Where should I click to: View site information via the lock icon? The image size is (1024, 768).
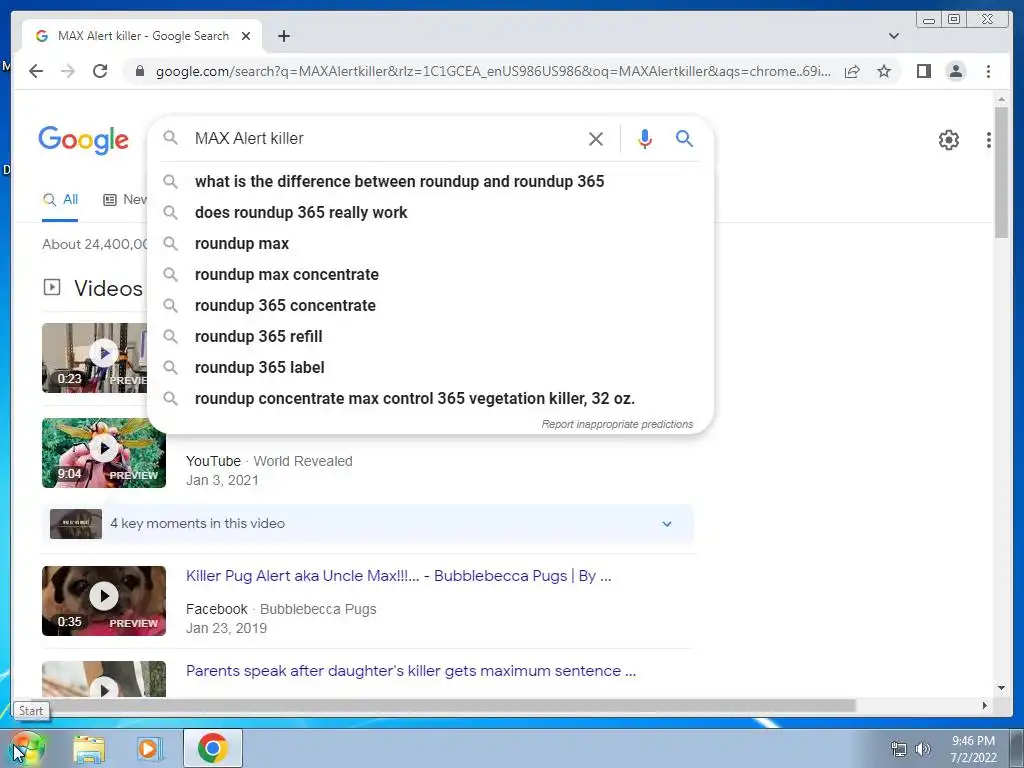139,71
